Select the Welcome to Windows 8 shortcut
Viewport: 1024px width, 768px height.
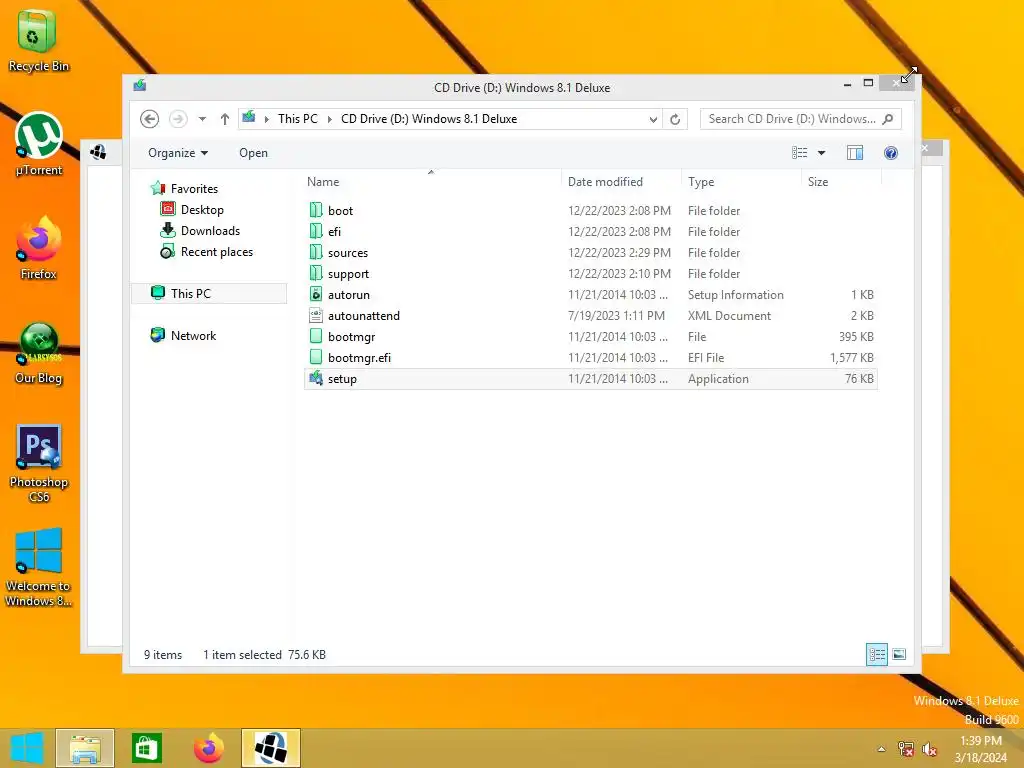pos(39,568)
